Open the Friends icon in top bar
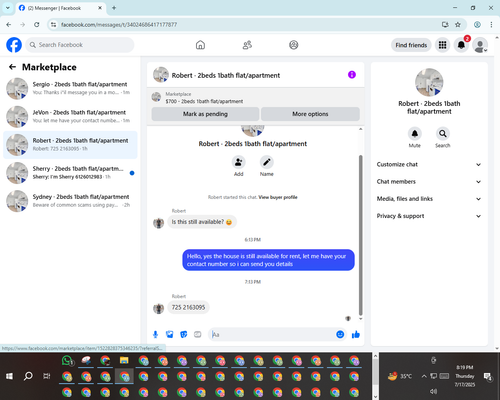This screenshot has width=500, height=400. [x=247, y=45]
